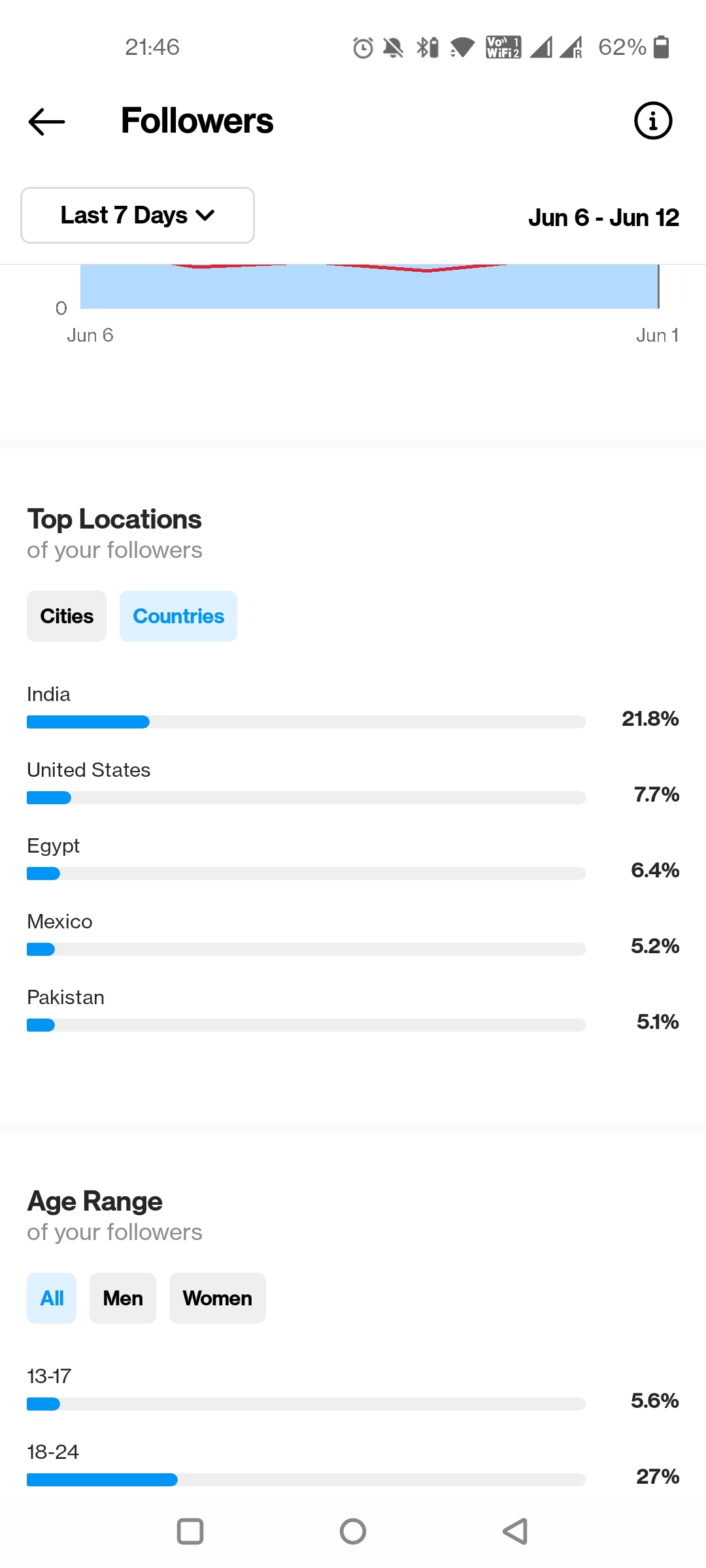Image resolution: width=706 pixels, height=1568 pixels.
Task: Tap the chevron beside Last 7 Days
Action: pos(205,216)
